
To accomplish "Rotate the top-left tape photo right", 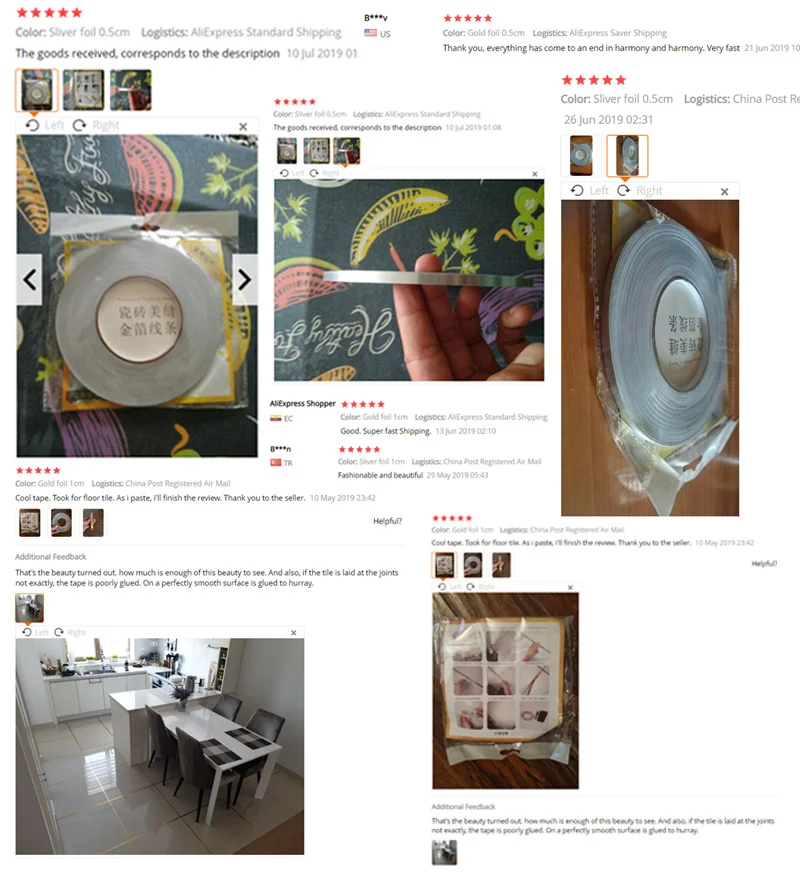I will click(96, 125).
